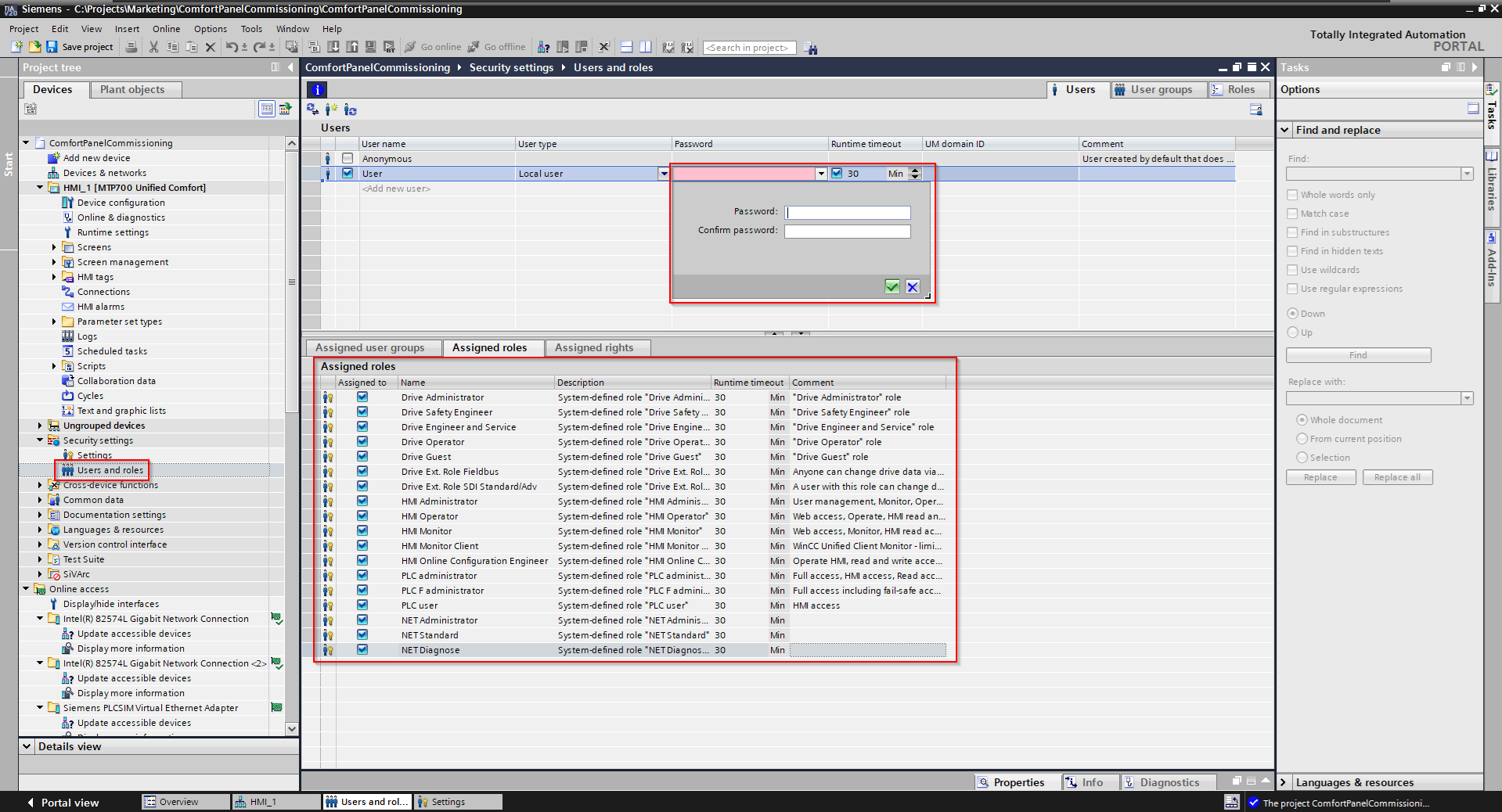Screen dimensions: 1502x812
Task: Click Download to device icon
Action: click(x=333, y=47)
